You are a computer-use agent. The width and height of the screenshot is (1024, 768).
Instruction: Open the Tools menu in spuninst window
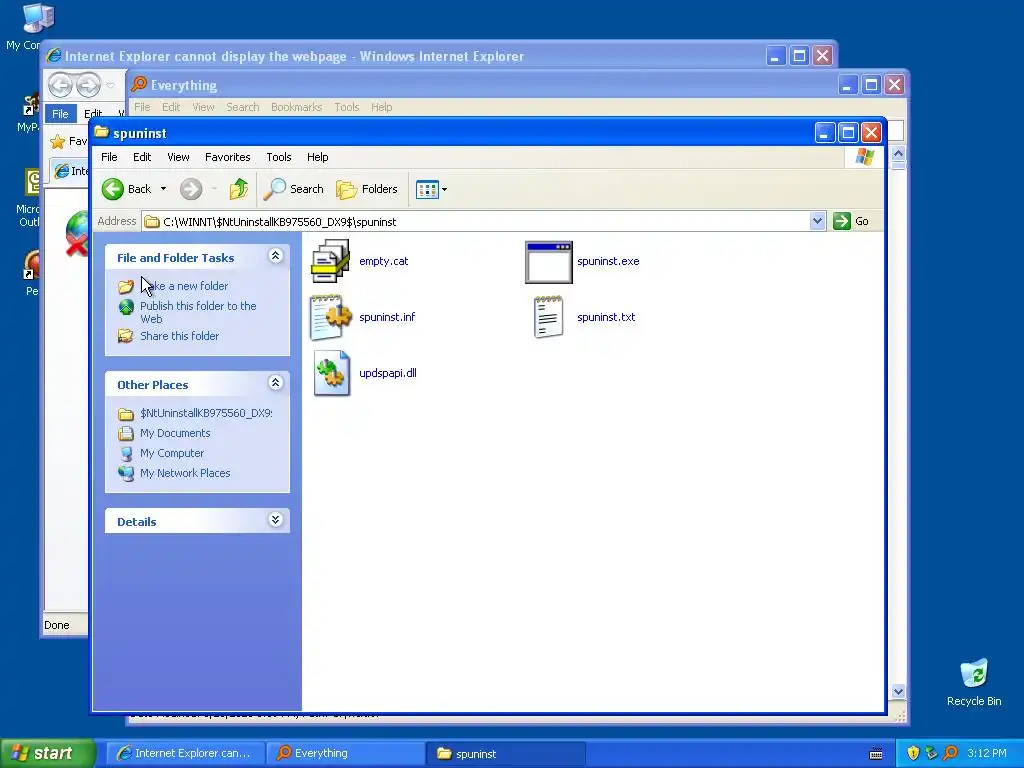click(279, 157)
